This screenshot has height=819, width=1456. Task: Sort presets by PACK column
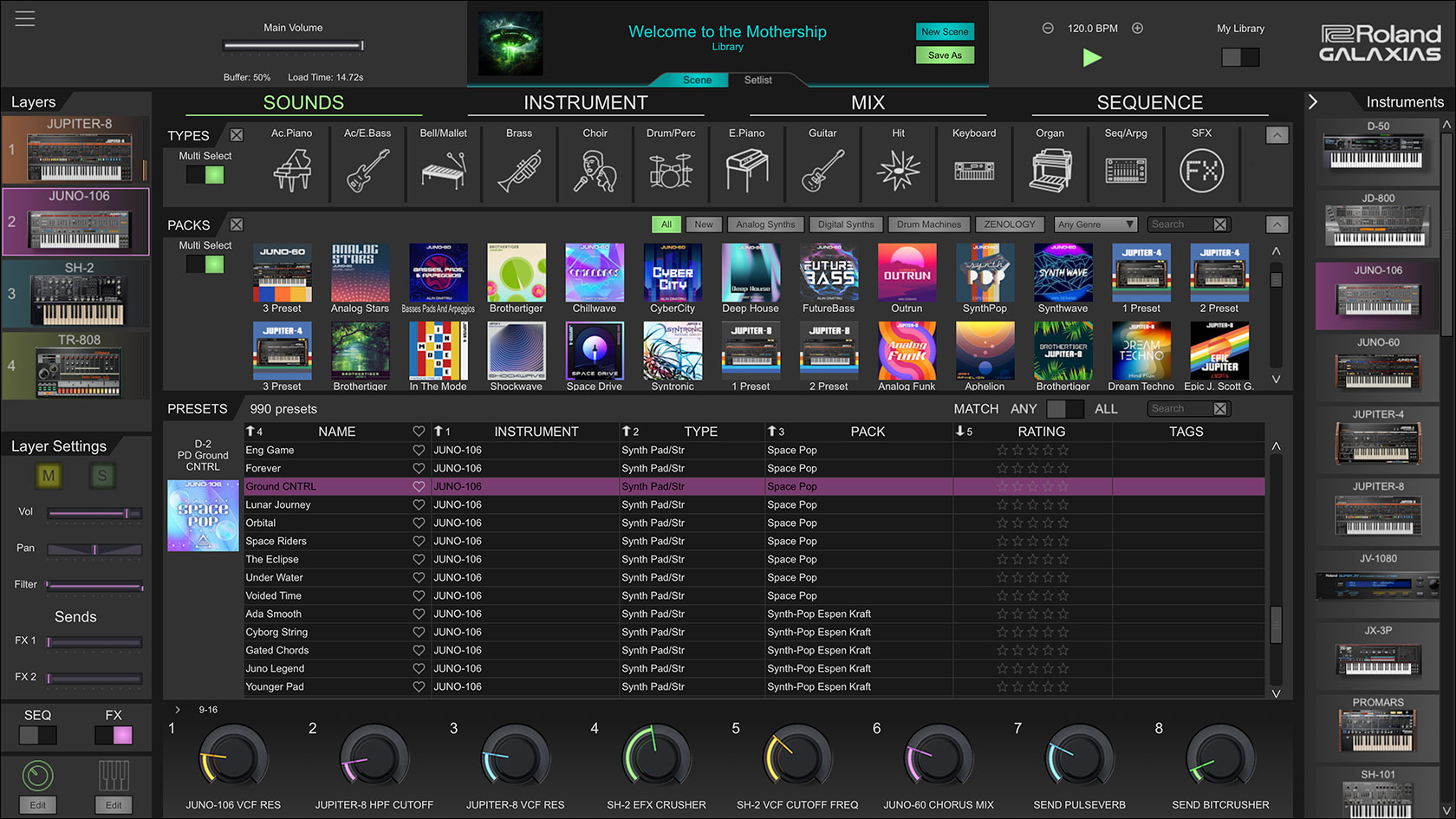tap(868, 432)
